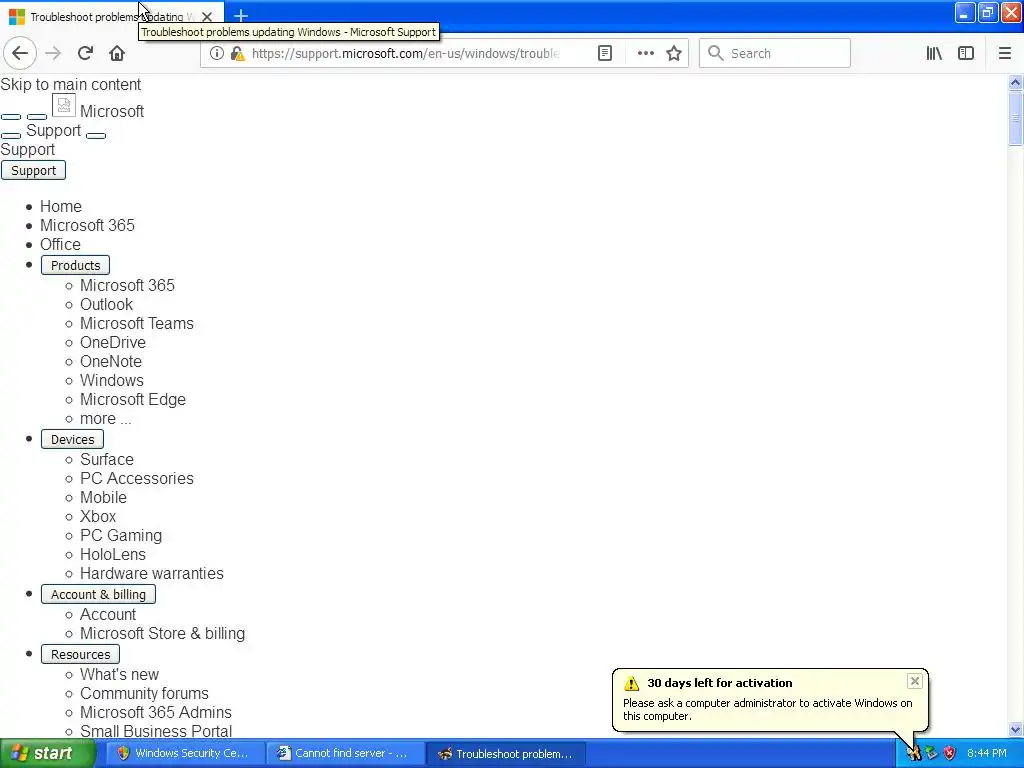This screenshot has height=768, width=1024.
Task: Open PC Gaming under Devices
Action: pos(121,535)
